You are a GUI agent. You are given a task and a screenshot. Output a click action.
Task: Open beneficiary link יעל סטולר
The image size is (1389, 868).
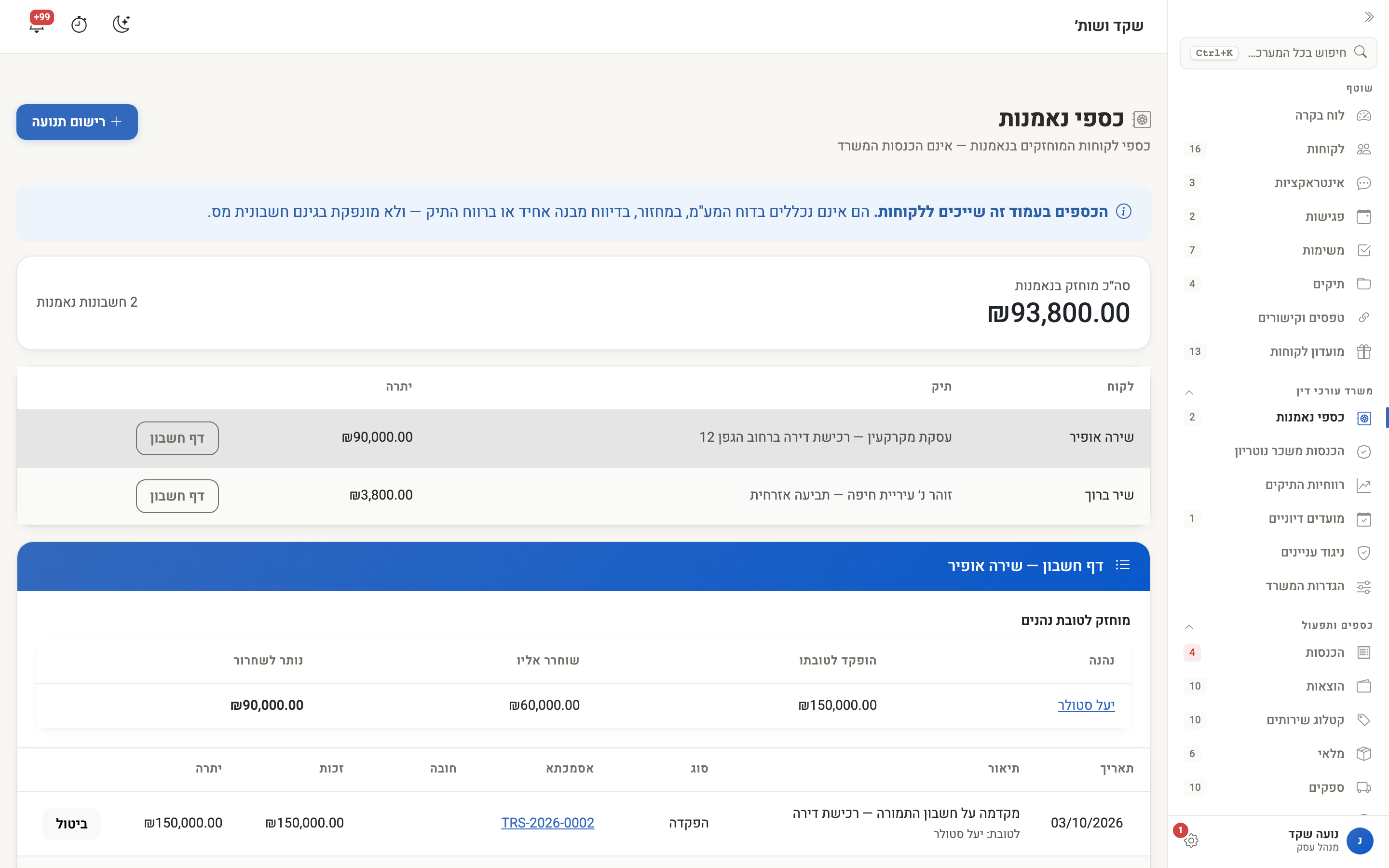[x=1086, y=705]
